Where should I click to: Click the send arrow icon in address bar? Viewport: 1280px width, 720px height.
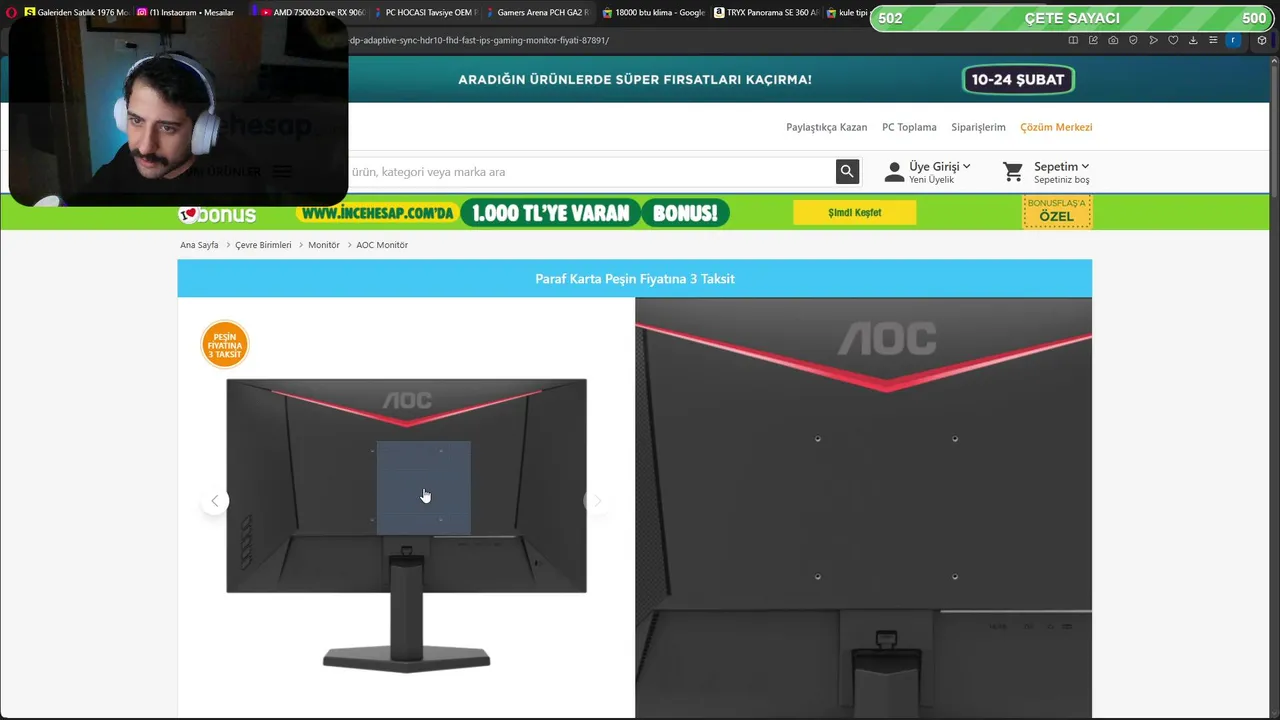click(1153, 40)
